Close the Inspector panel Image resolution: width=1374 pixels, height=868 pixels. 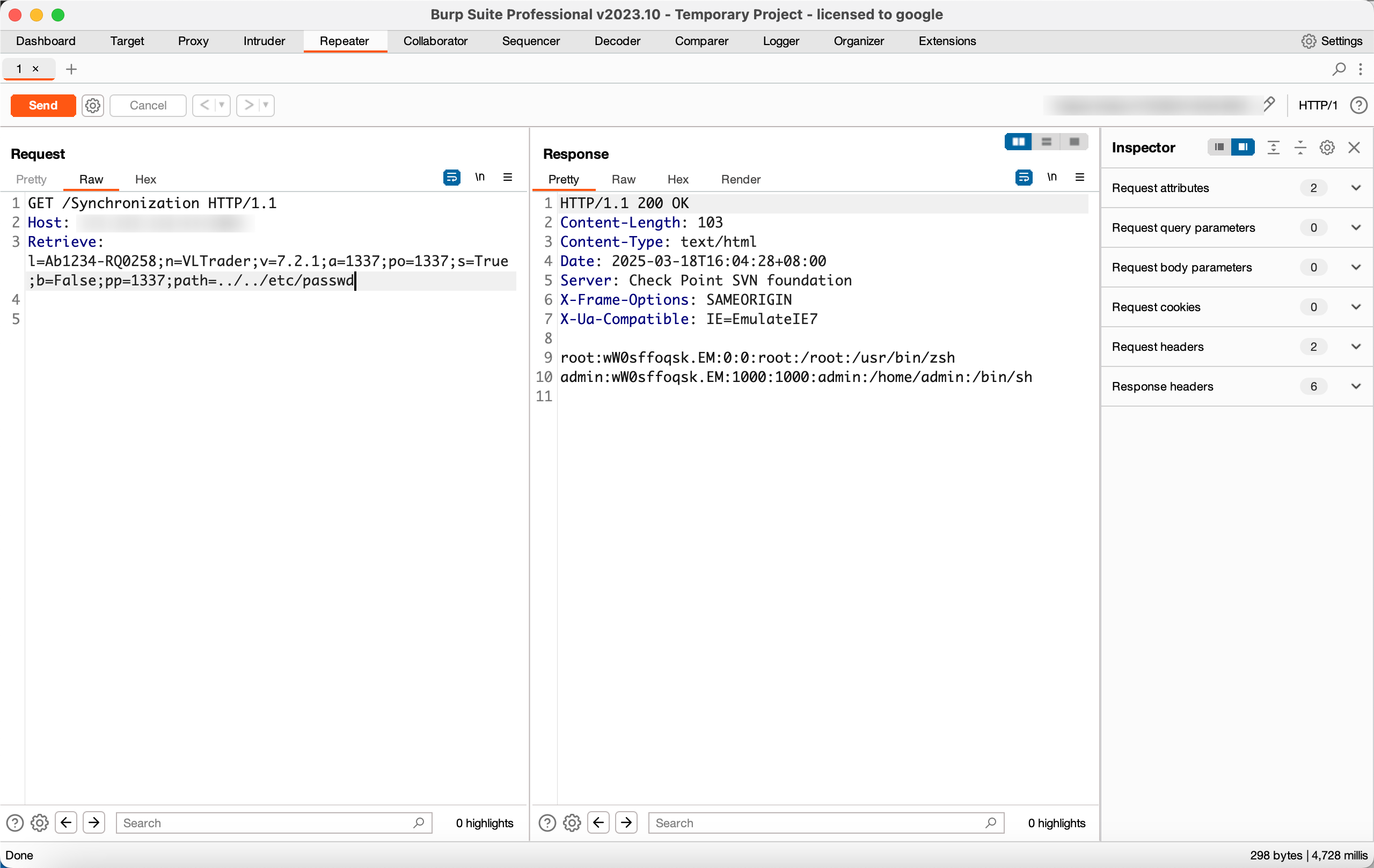pyautogui.click(x=1354, y=148)
